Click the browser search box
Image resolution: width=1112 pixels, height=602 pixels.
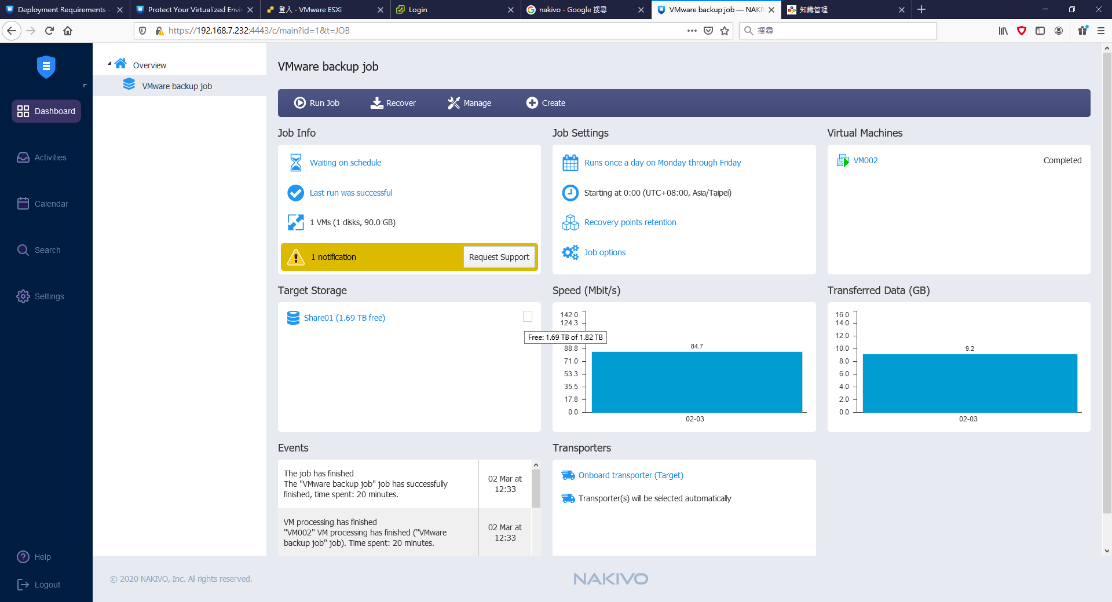tap(838, 30)
